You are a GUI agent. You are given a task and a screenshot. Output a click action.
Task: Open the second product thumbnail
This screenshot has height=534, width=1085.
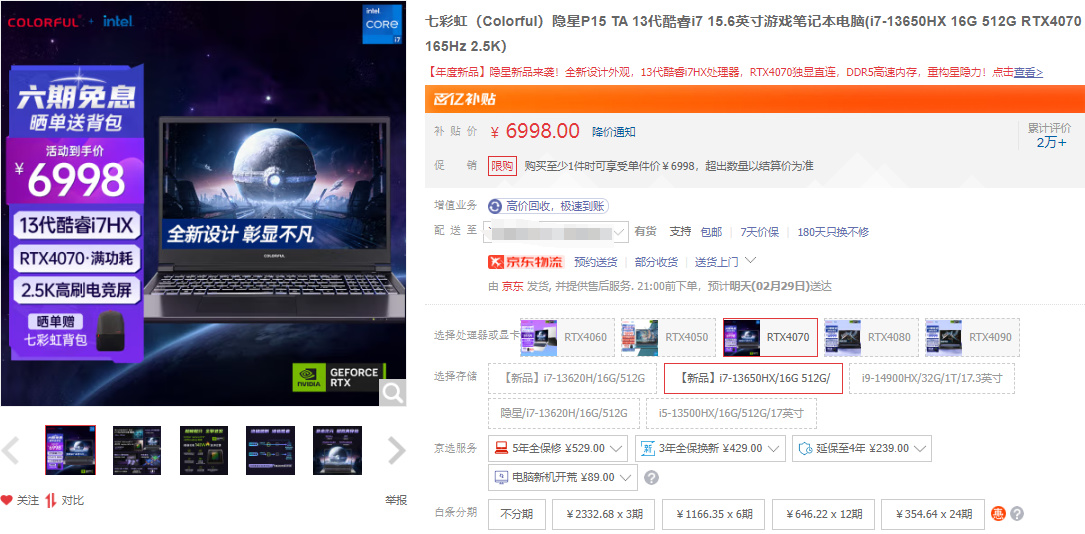click(137, 450)
